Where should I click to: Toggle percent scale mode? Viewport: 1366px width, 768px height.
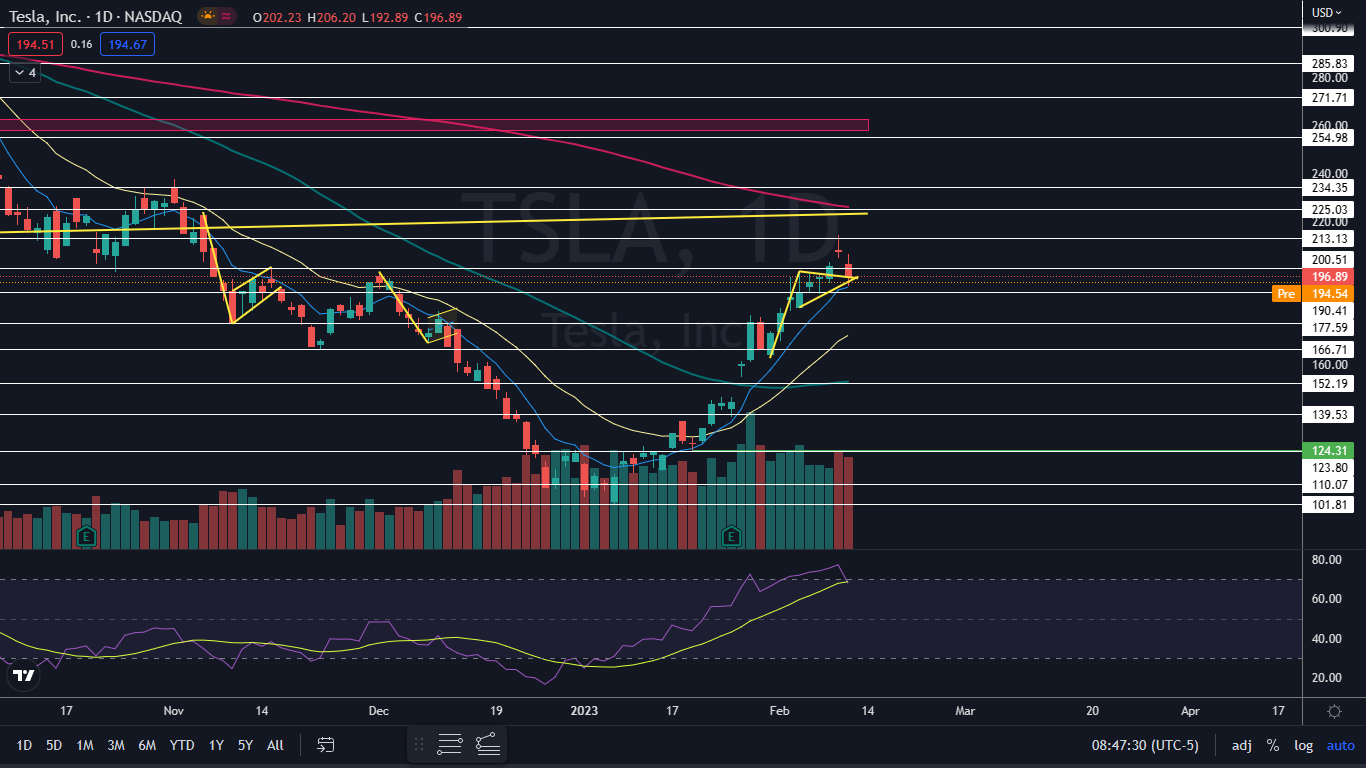[x=1272, y=745]
